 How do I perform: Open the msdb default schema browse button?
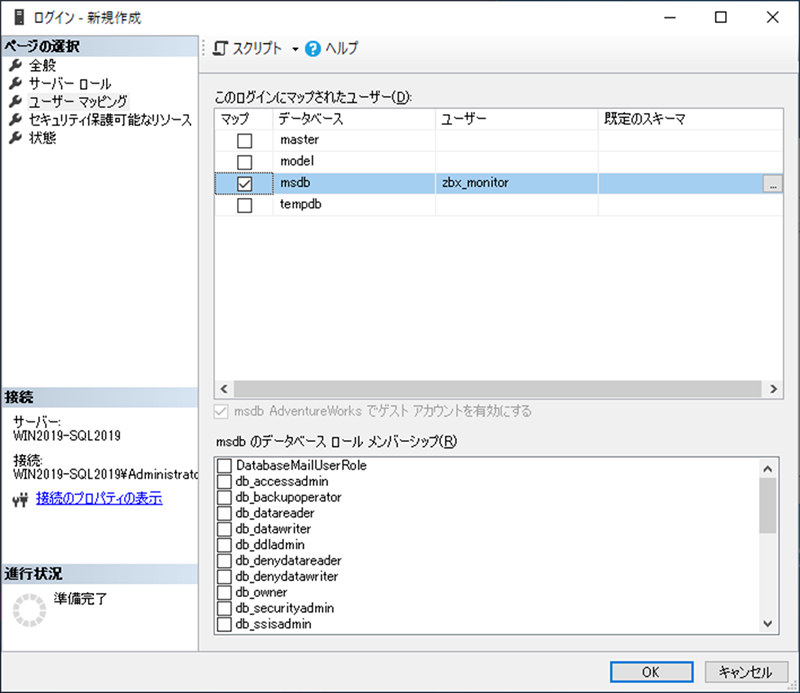(772, 184)
